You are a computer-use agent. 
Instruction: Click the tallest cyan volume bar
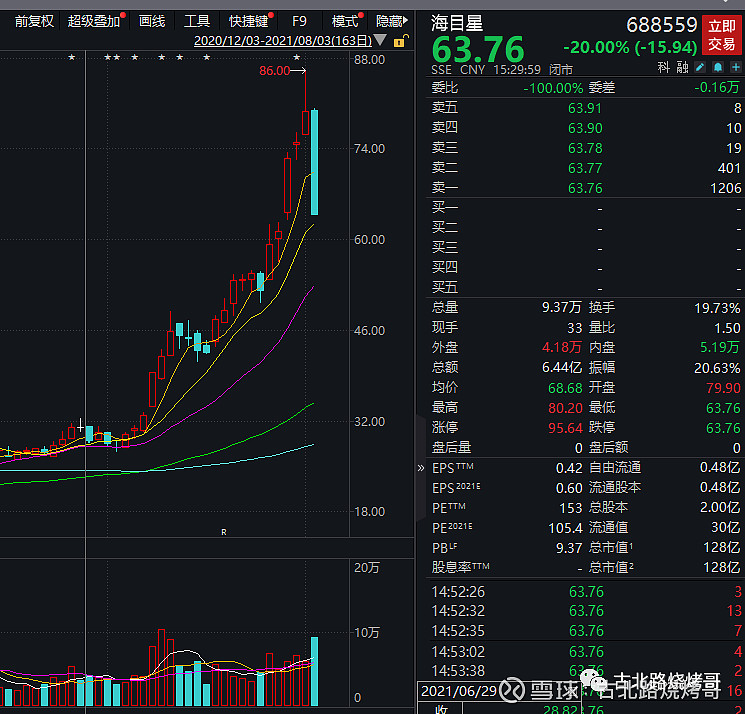coord(314,671)
